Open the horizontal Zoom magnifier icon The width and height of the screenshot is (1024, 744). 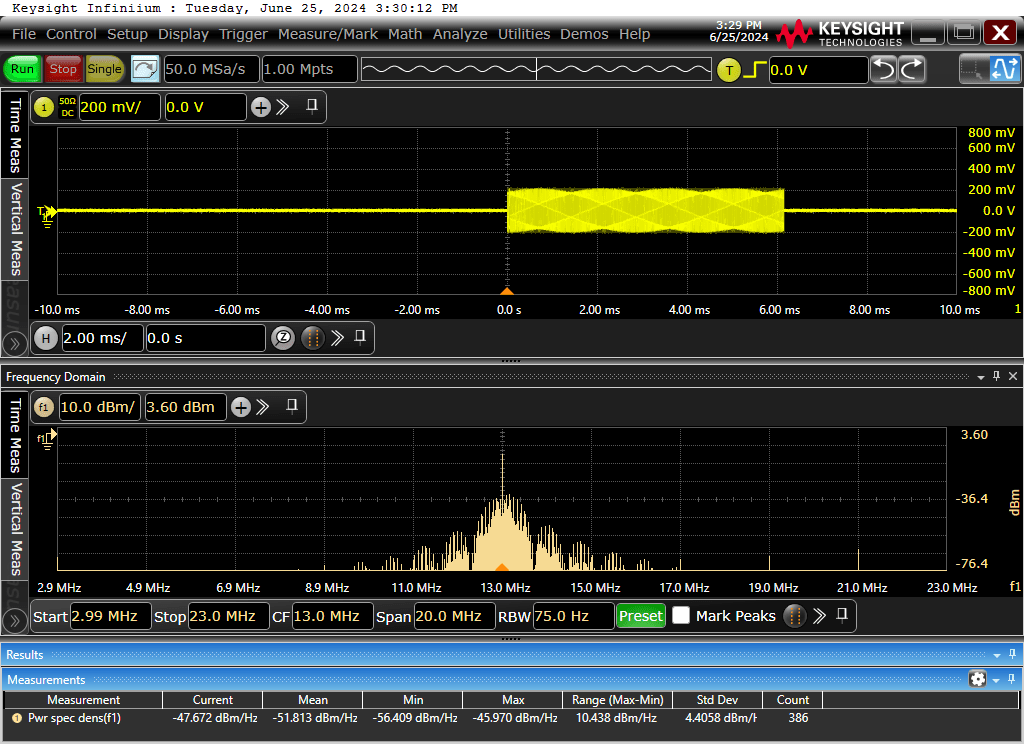point(283,338)
